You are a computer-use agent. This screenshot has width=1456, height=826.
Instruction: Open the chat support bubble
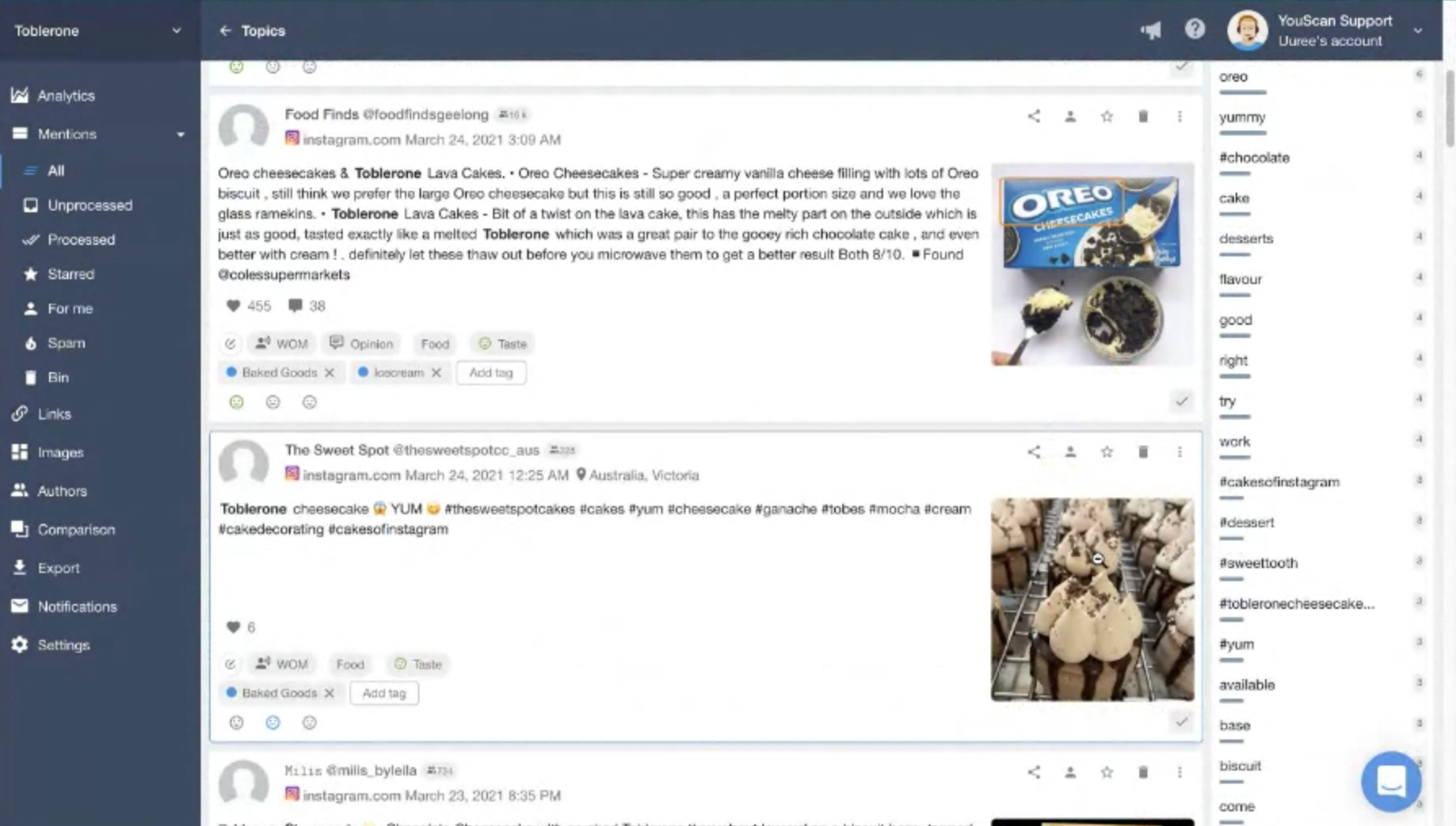click(x=1392, y=781)
